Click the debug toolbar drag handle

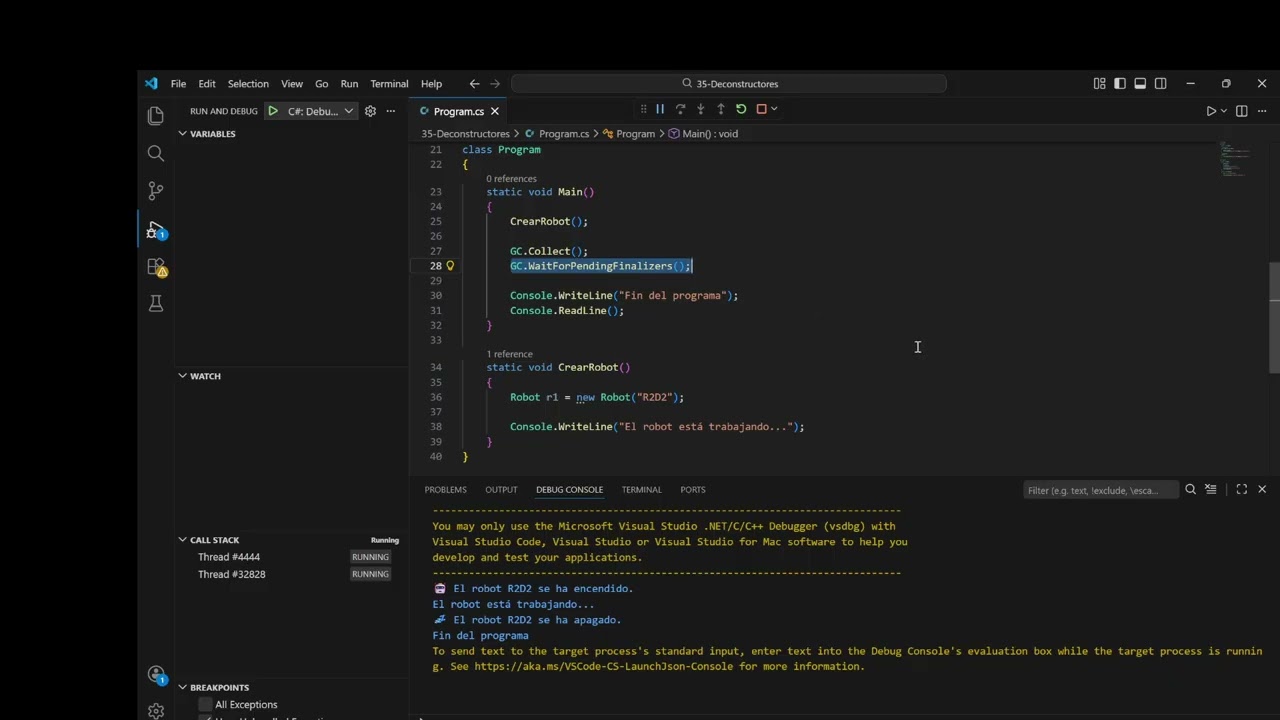pyautogui.click(x=644, y=109)
